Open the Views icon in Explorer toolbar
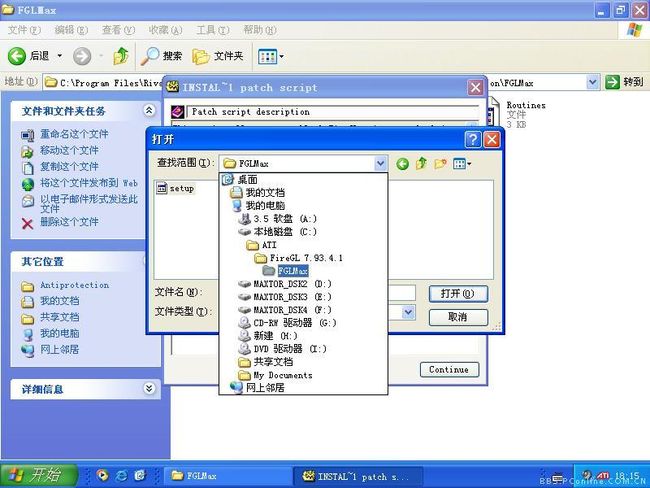650x488 pixels. [x=267, y=56]
